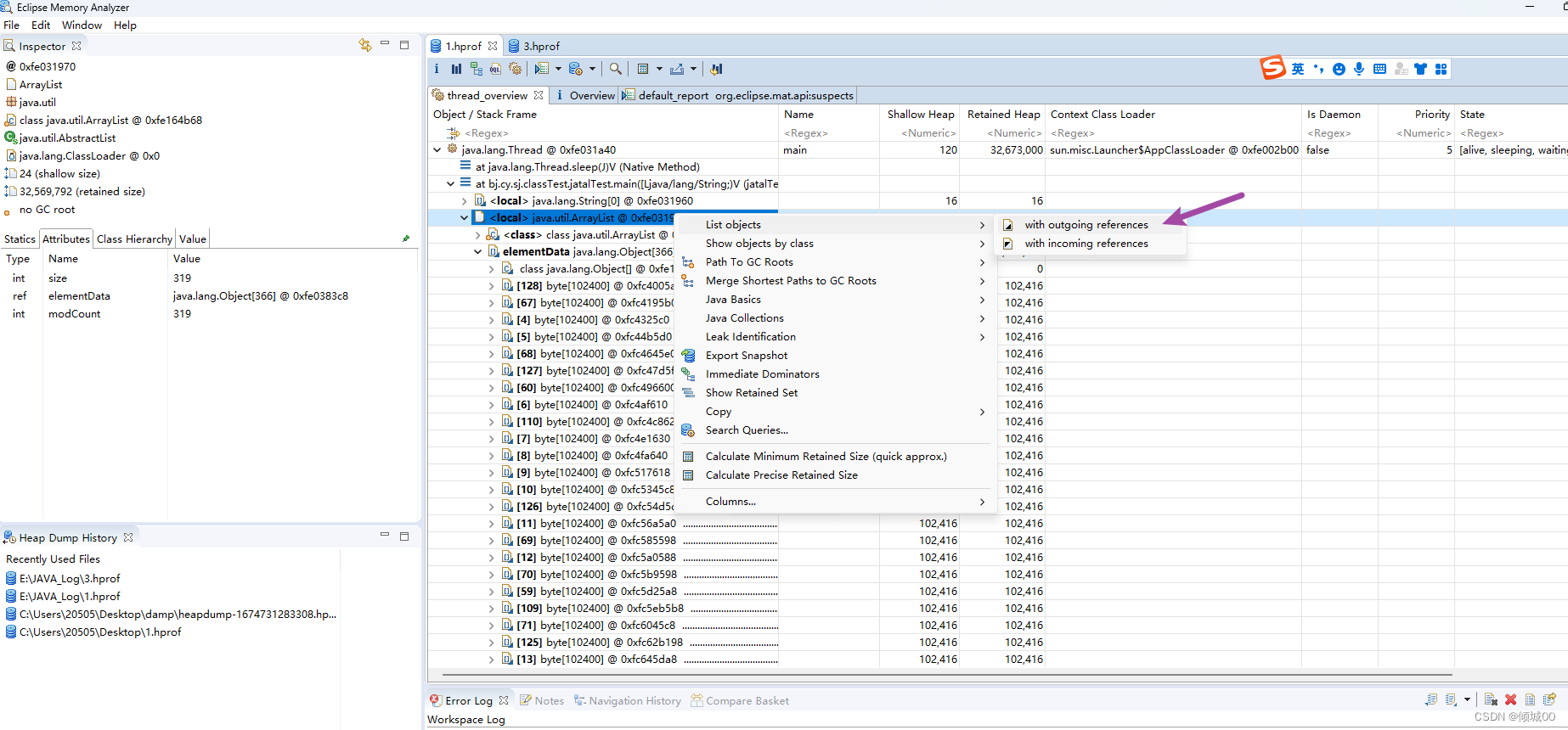Open Sogou skin shirt icon
Screen dimensions: 1568x730
tap(1420, 69)
